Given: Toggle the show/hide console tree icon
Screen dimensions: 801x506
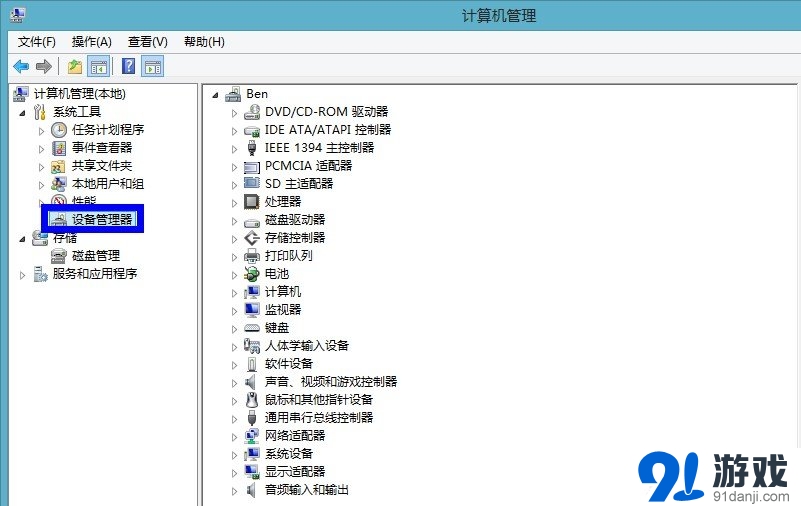Looking at the screenshot, I should pyautogui.click(x=99, y=66).
